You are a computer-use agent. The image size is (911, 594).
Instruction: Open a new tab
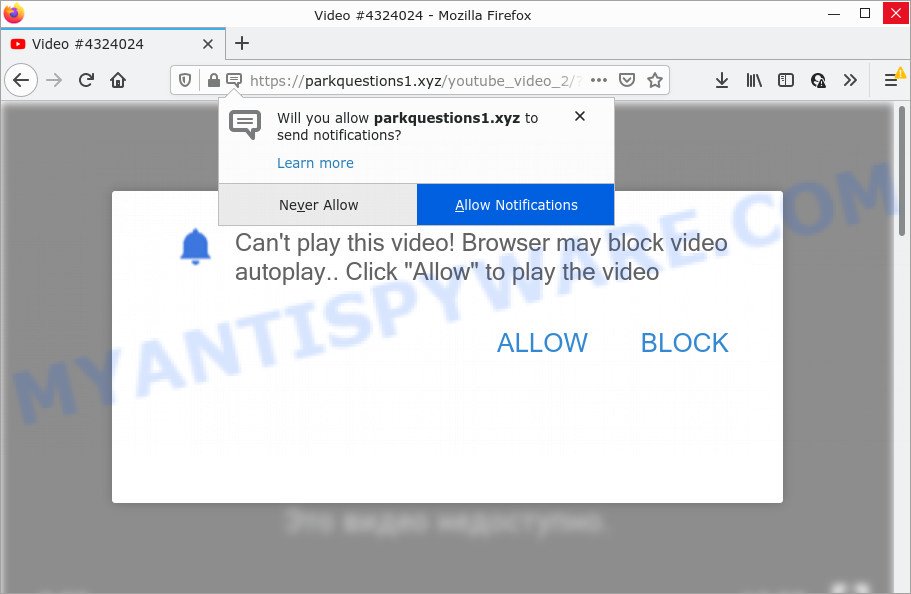click(242, 44)
